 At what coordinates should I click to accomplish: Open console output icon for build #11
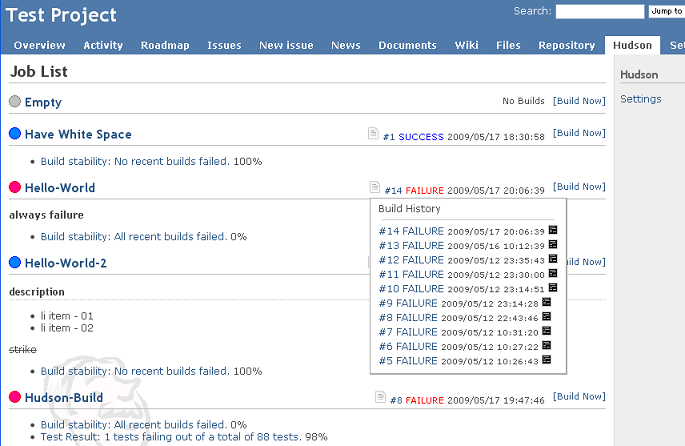coord(553,273)
